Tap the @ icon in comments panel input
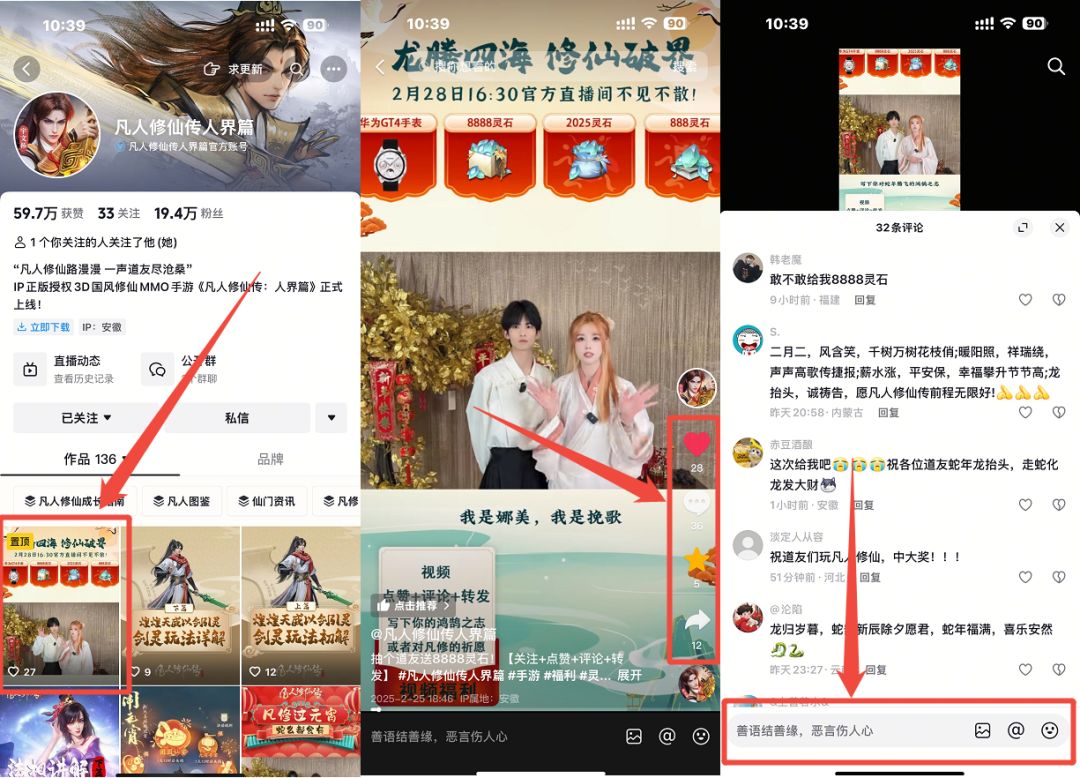Viewport: 1080px width, 778px height. coord(1016,730)
